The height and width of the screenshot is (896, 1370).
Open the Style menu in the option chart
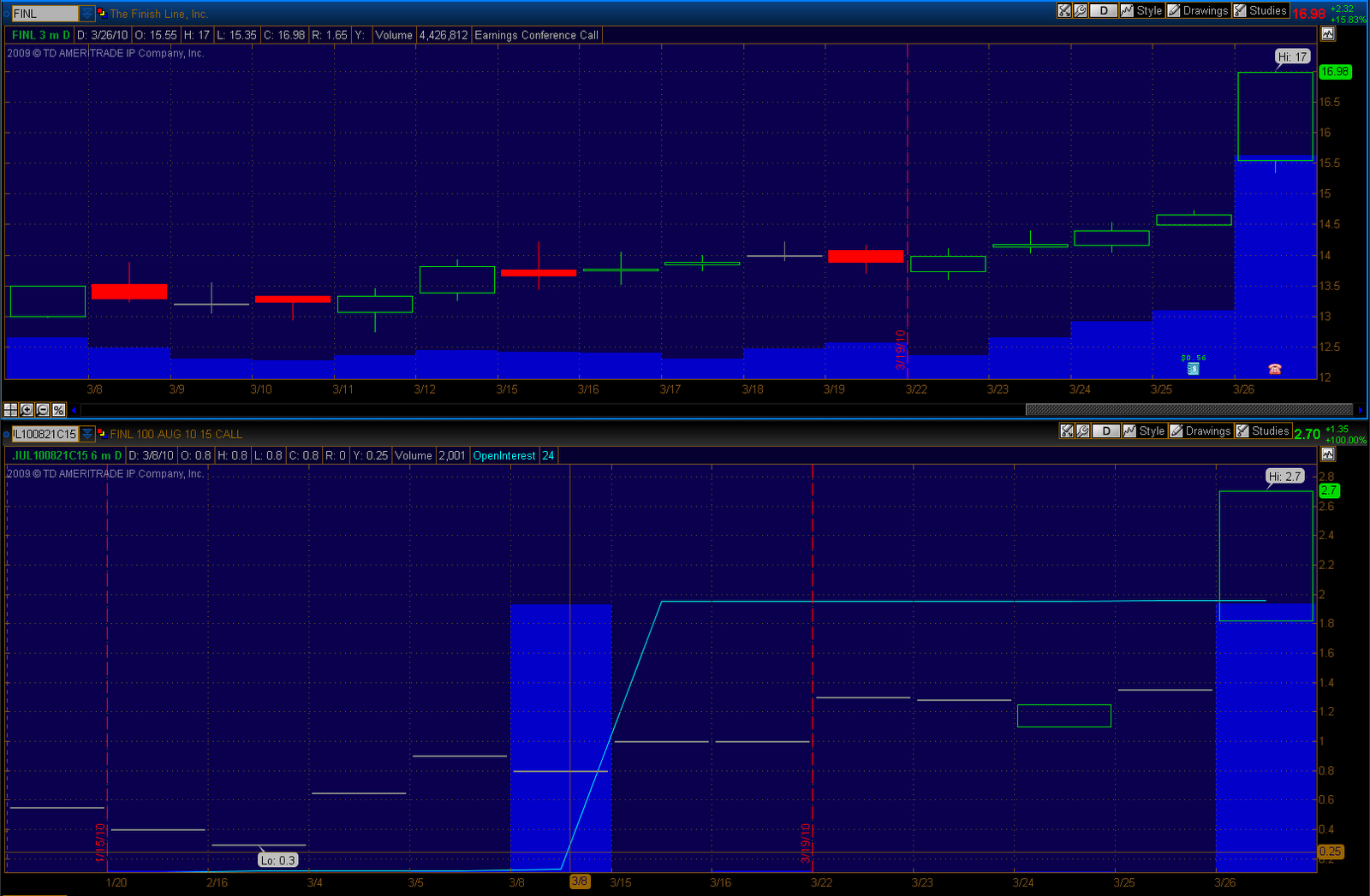[x=1145, y=431]
